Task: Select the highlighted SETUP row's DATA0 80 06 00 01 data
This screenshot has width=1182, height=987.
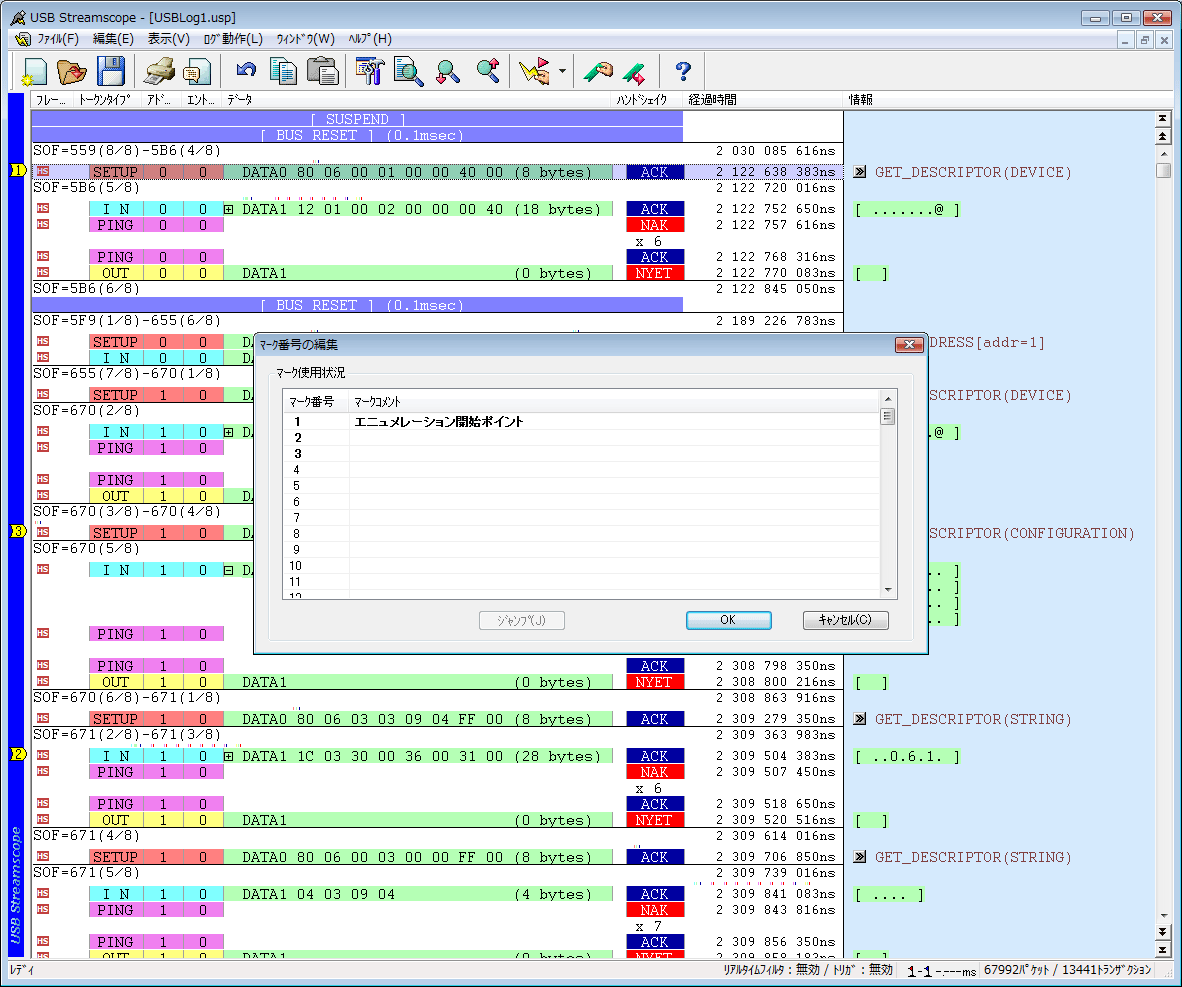Action: (x=417, y=172)
